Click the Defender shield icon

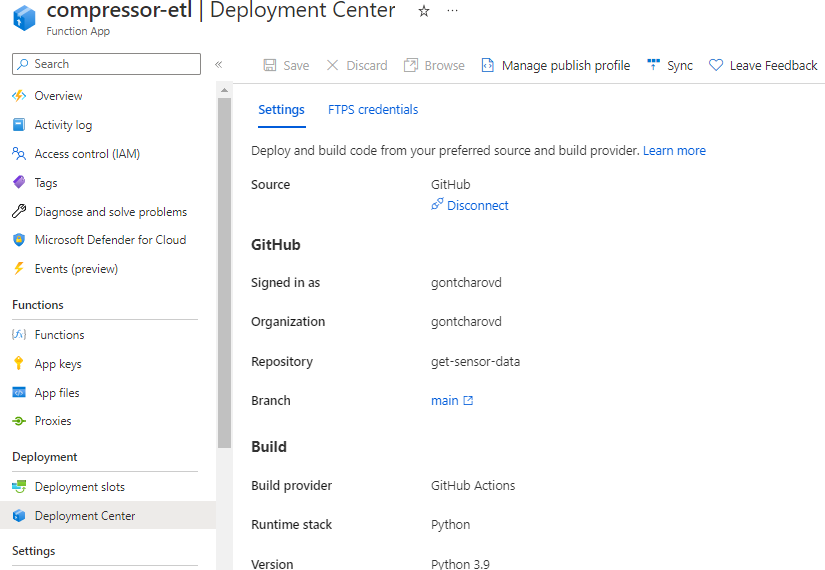click(x=19, y=239)
